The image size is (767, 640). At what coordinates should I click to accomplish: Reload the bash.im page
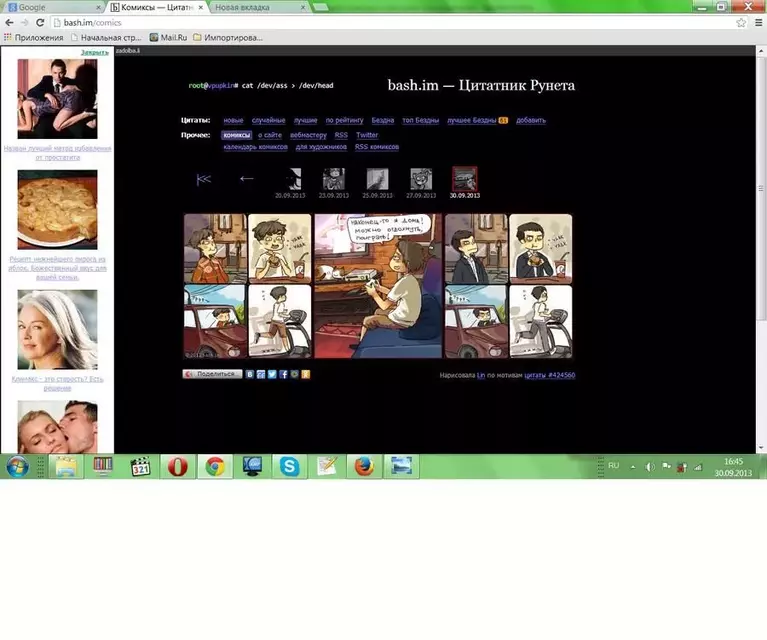pyautogui.click(x=40, y=23)
